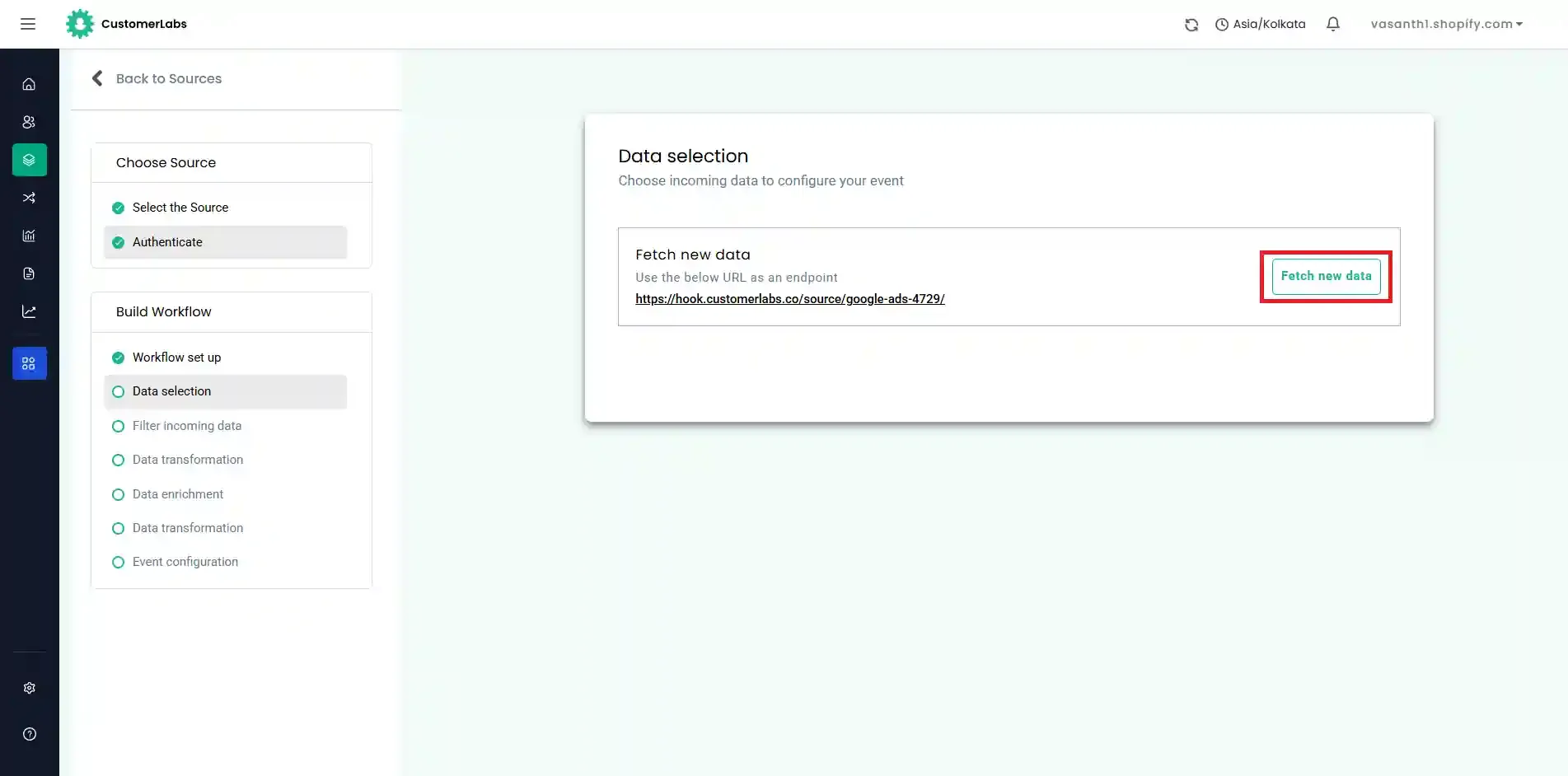Click the back arrow chevron

[97, 78]
